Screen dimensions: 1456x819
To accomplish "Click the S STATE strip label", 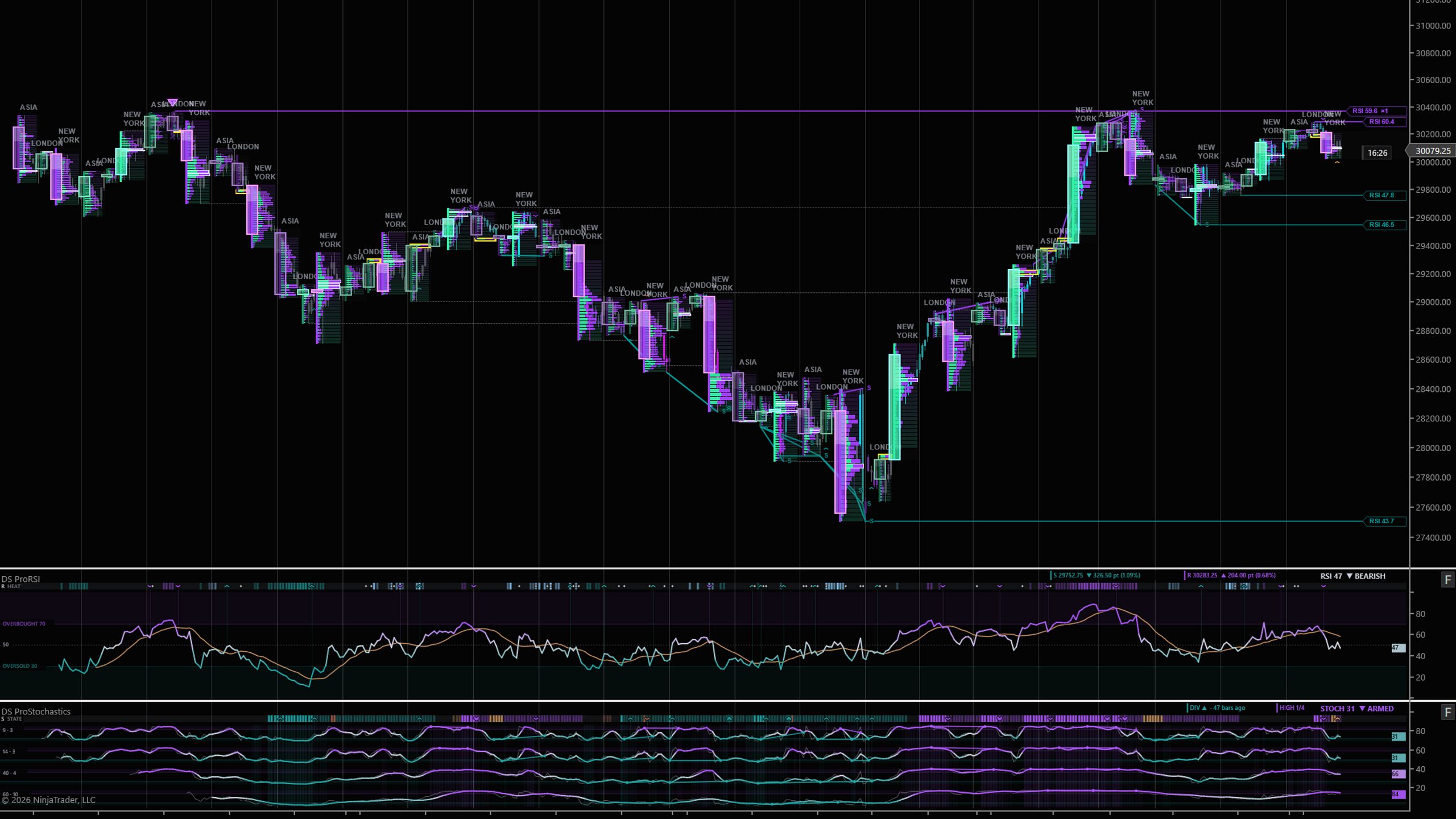I will coord(11,719).
